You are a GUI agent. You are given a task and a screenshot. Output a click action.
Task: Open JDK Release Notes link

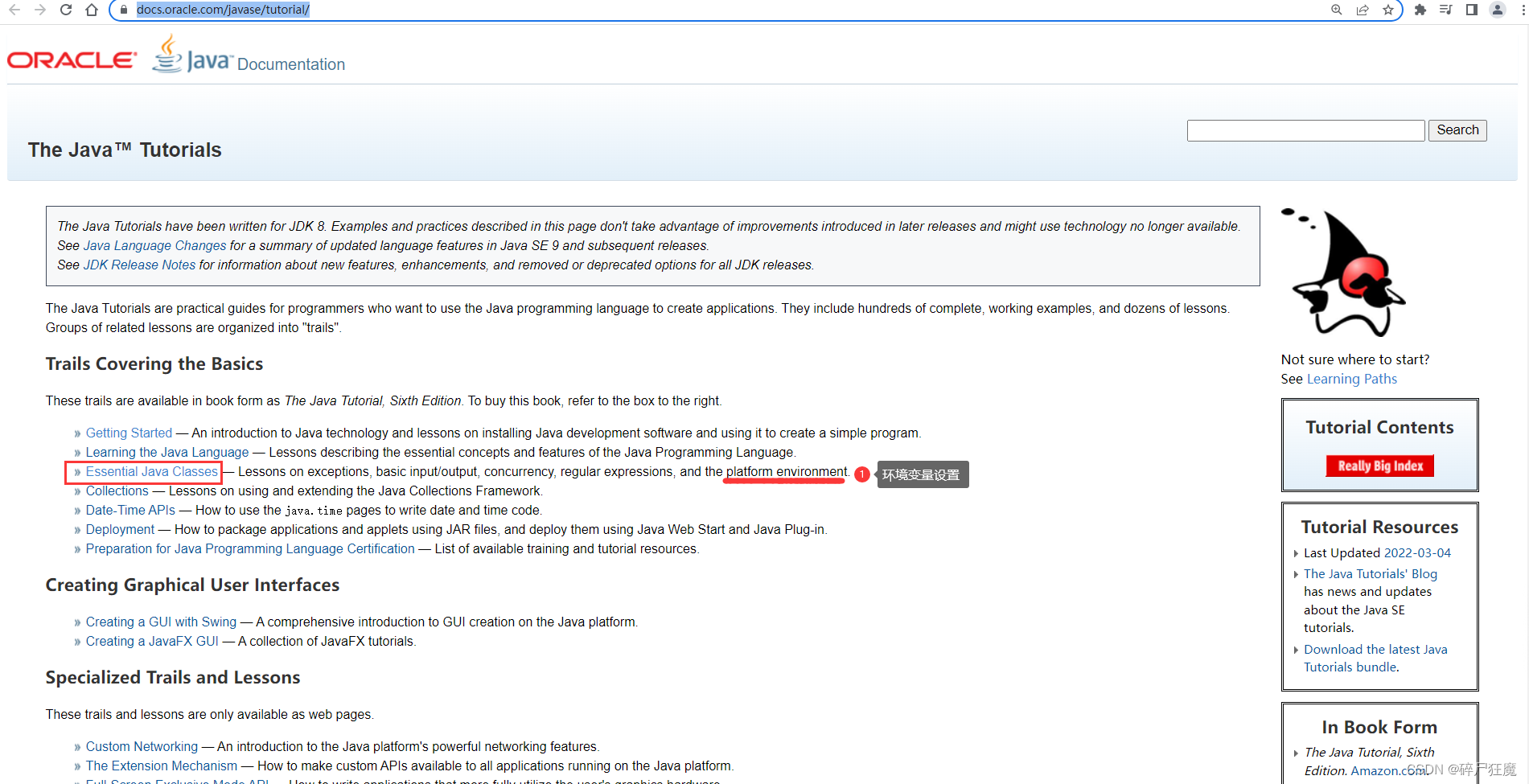[140, 265]
